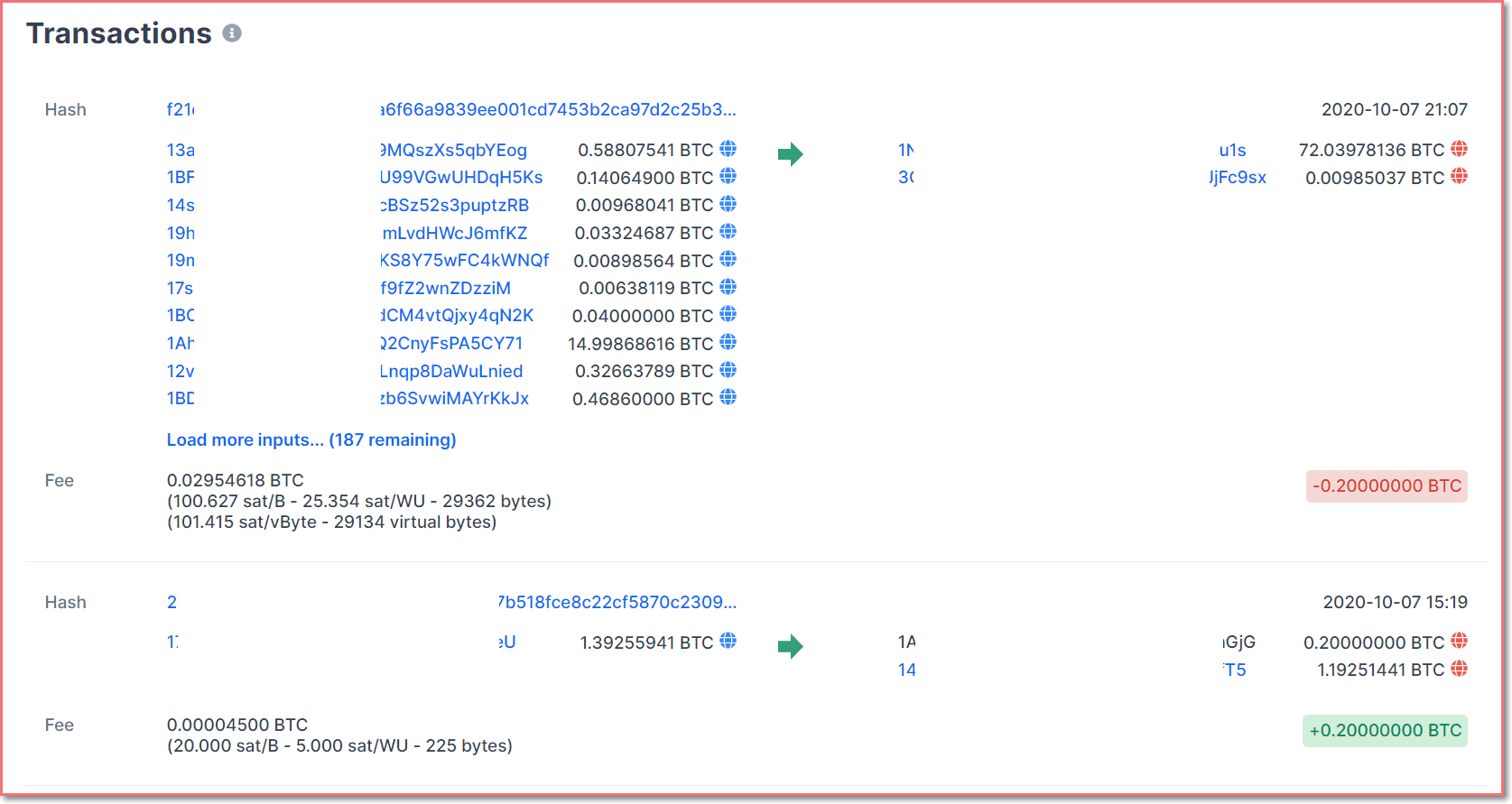Viewport: 1512px width, 804px height.
Task: Click blue globe next to 14.99868616 BTC
Action: click(x=728, y=343)
